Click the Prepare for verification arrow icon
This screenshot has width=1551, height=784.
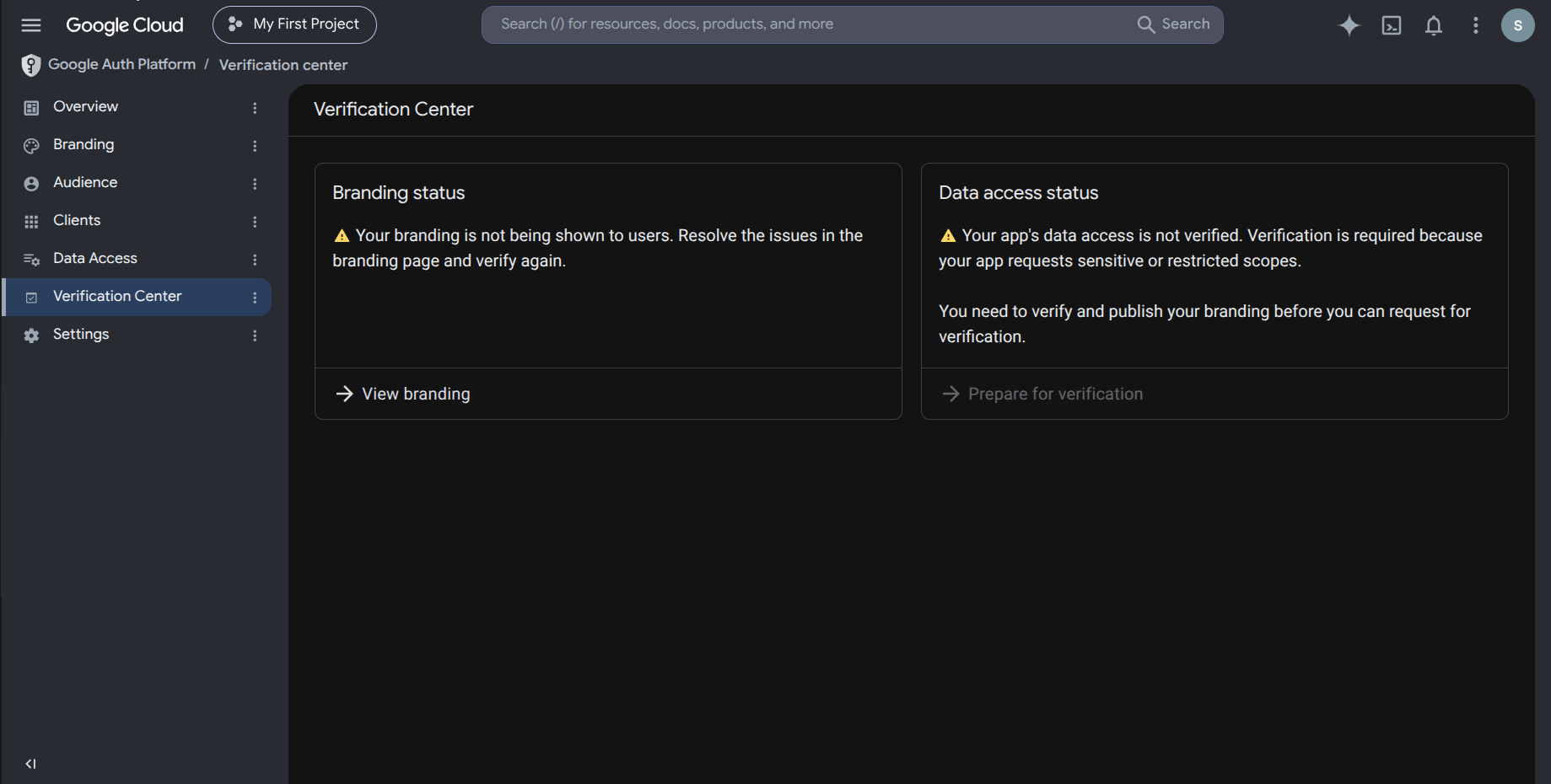951,394
